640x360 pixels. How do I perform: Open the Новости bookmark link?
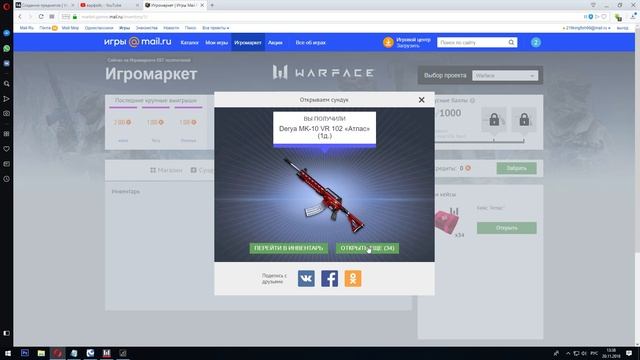171,28
